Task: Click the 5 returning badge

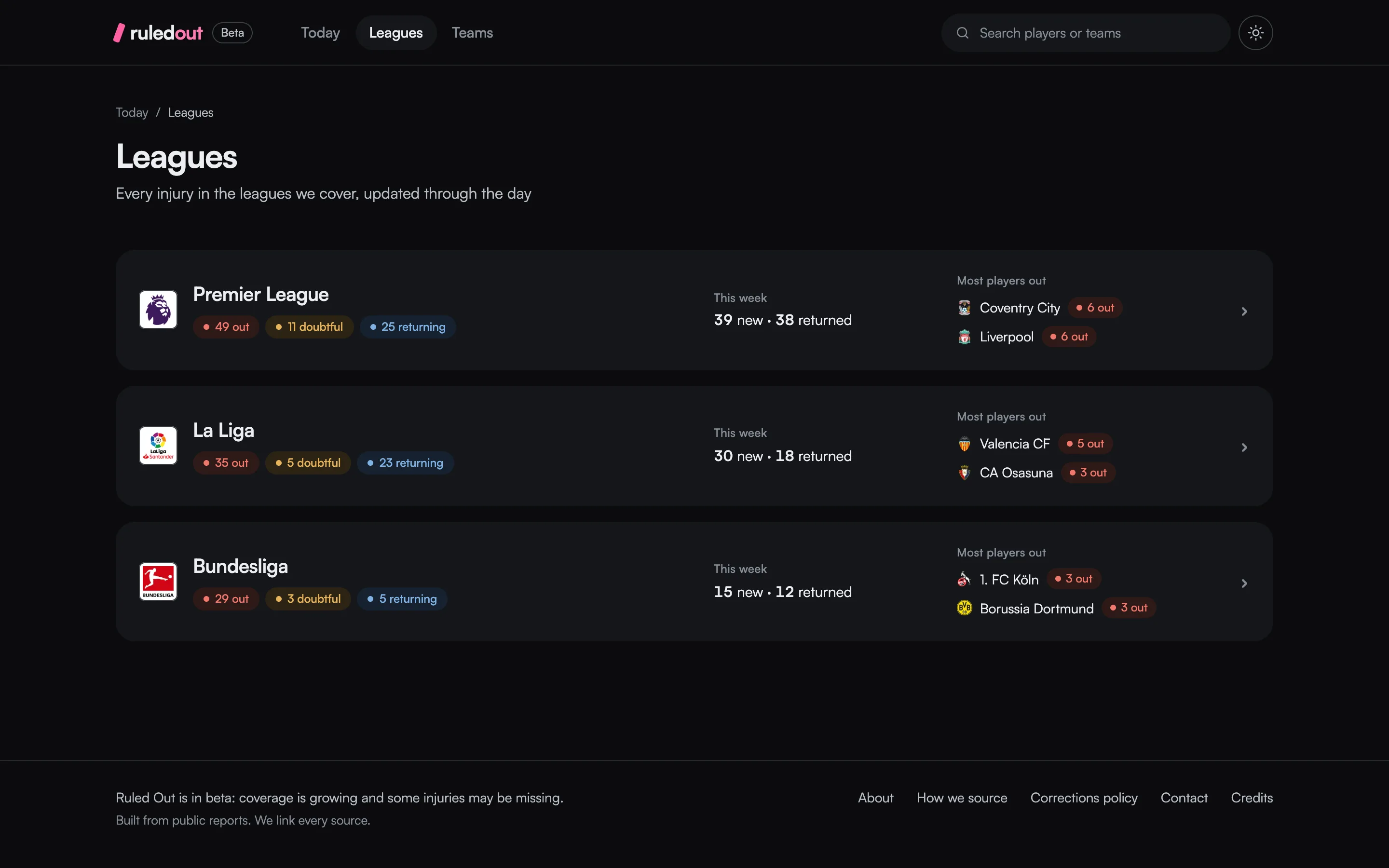Action: 402,599
